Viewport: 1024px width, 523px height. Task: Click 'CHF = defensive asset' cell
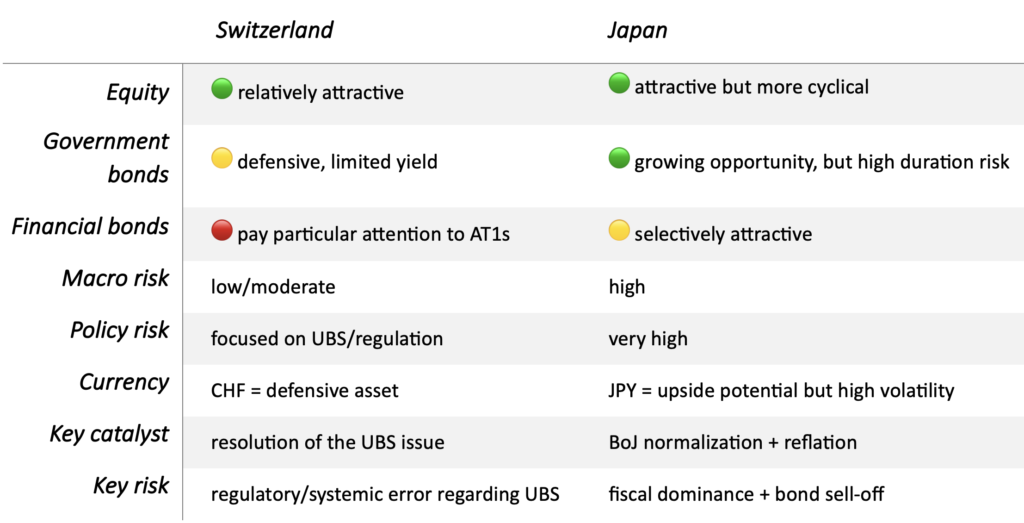coord(304,390)
